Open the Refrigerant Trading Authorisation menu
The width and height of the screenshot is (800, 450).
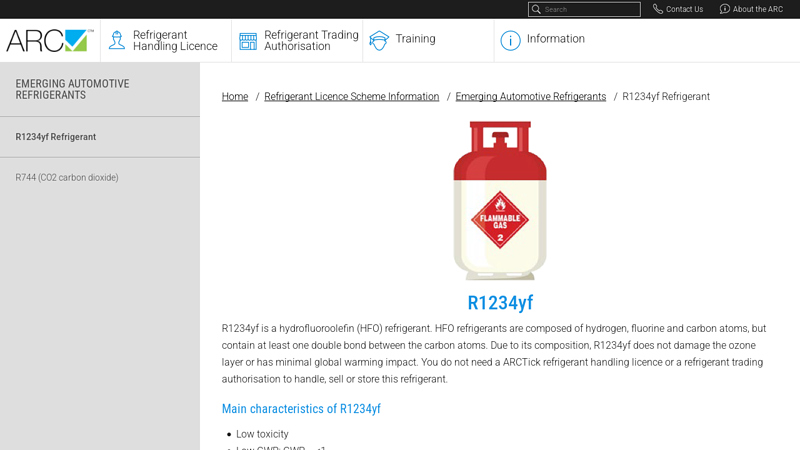[311, 41]
